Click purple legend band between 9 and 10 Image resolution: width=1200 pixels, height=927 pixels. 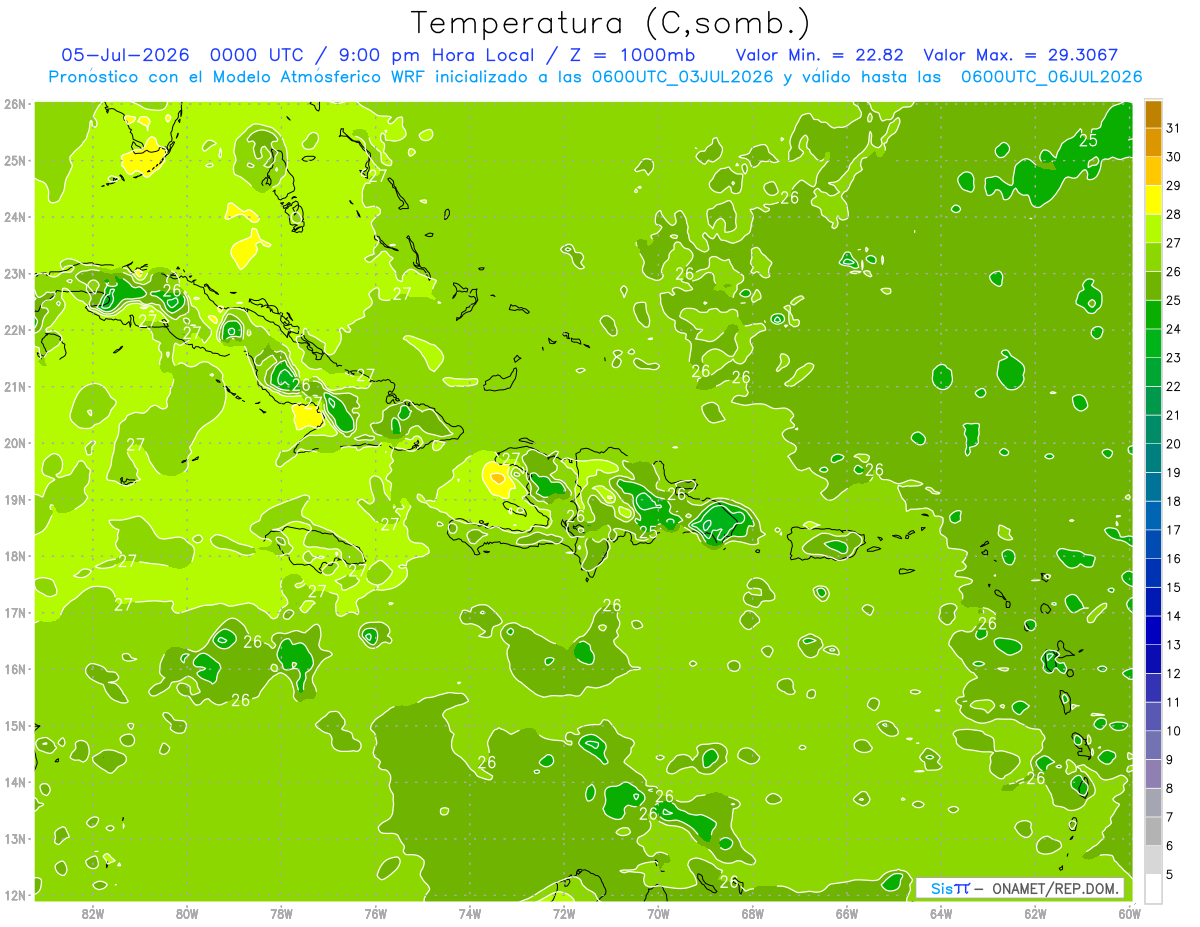point(1153,746)
